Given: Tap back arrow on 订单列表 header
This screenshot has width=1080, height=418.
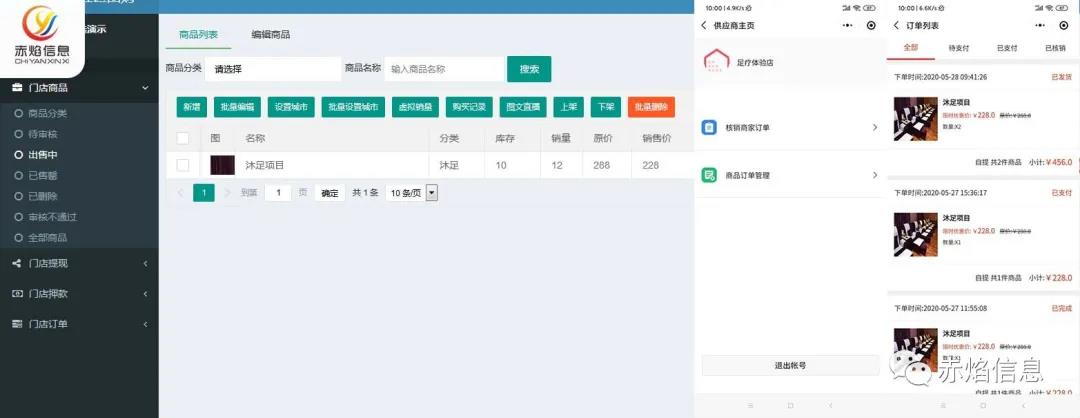Looking at the screenshot, I should click(896, 24).
